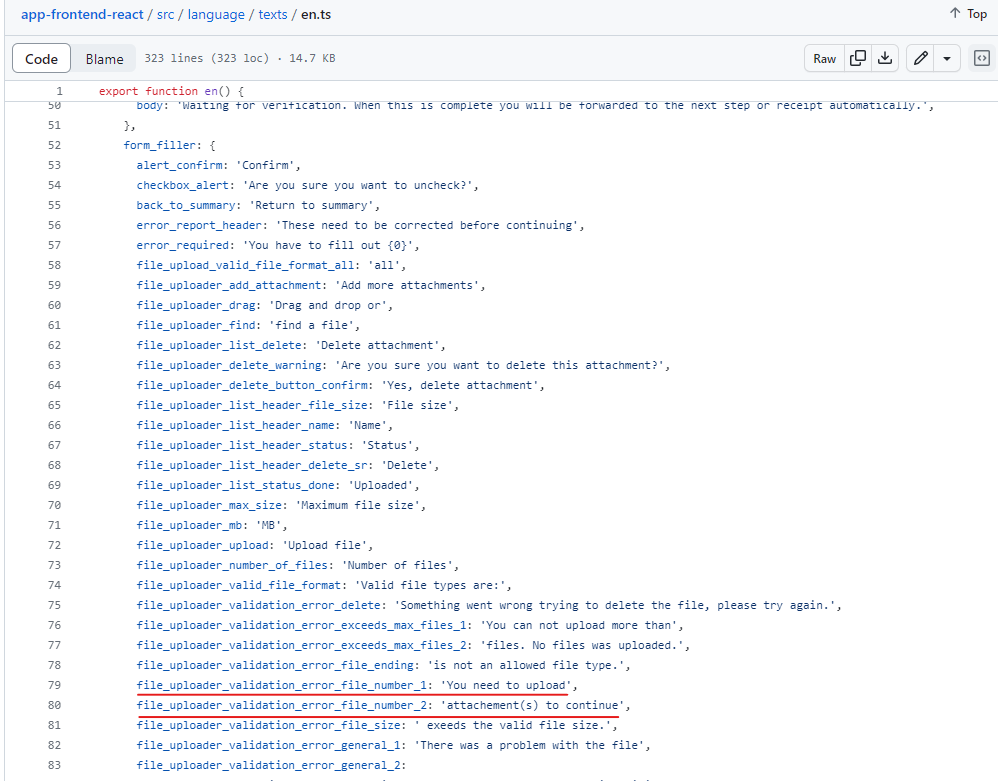Open the symbols panel icon

pos(981,59)
